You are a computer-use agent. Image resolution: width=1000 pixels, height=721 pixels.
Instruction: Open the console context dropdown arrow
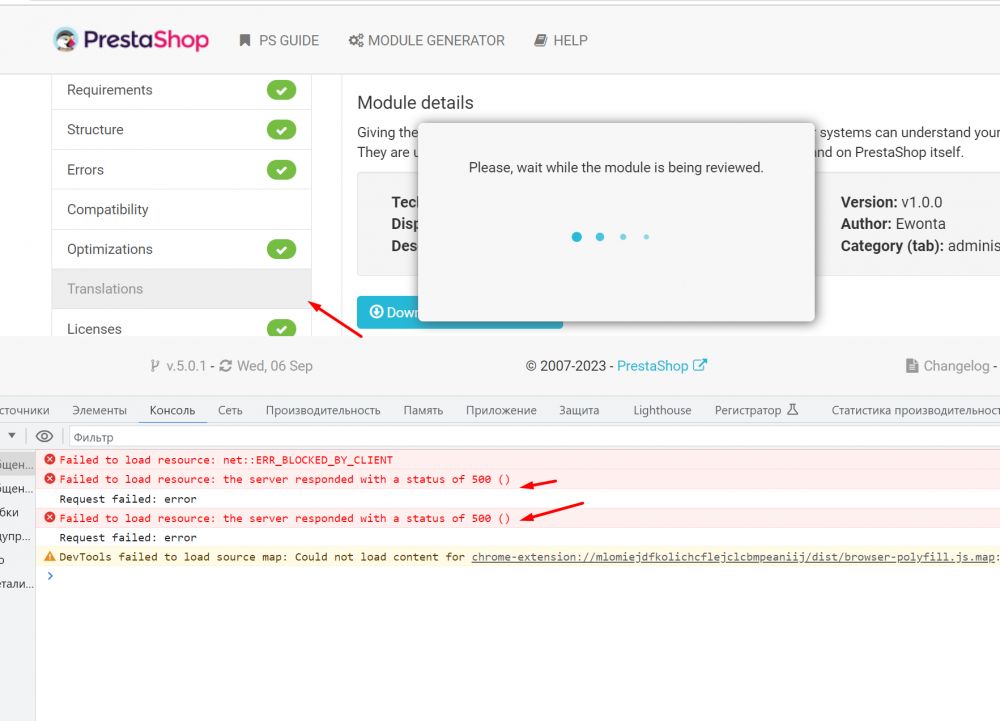click(x=12, y=436)
